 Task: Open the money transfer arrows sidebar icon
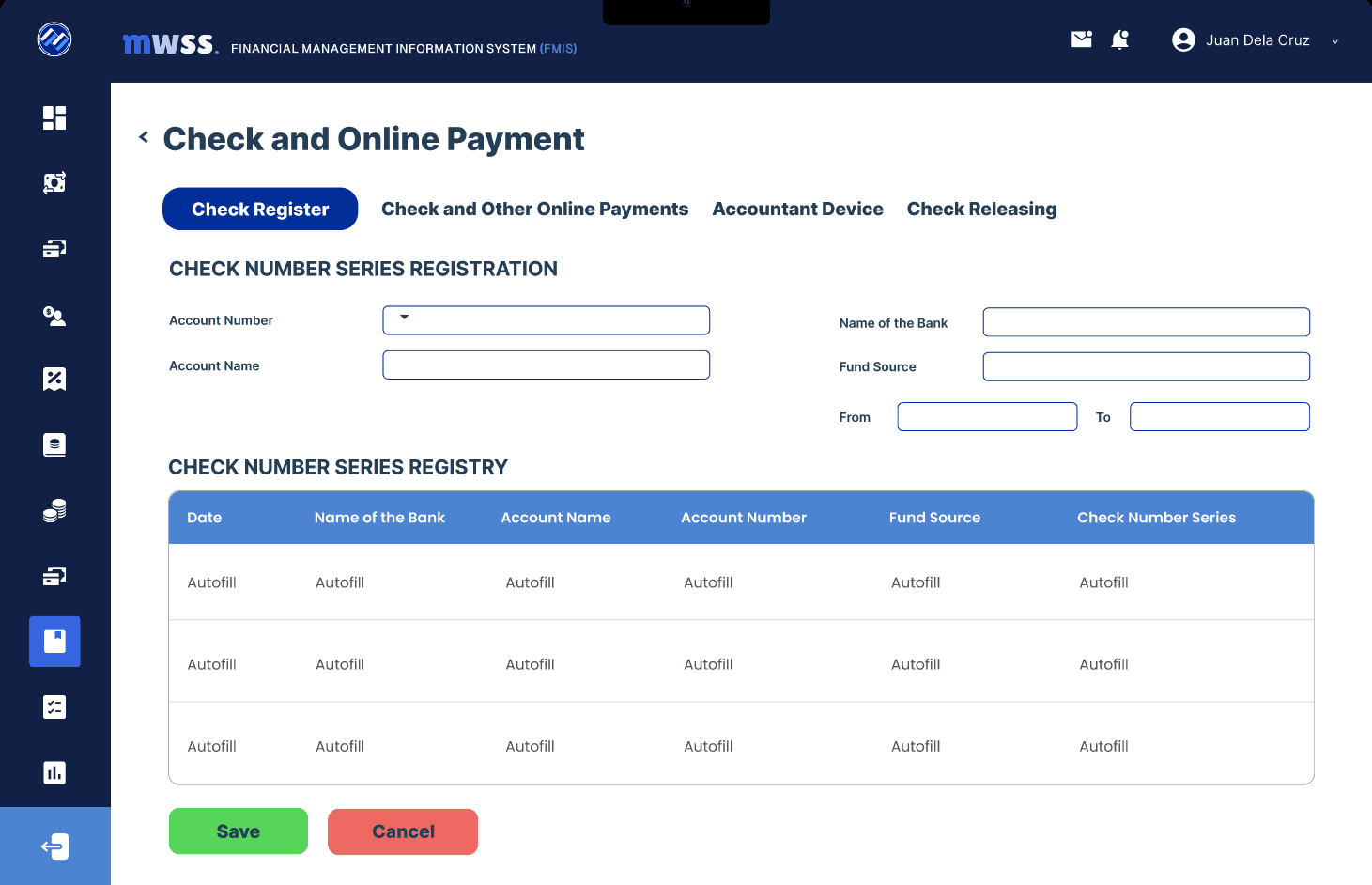coord(54,182)
